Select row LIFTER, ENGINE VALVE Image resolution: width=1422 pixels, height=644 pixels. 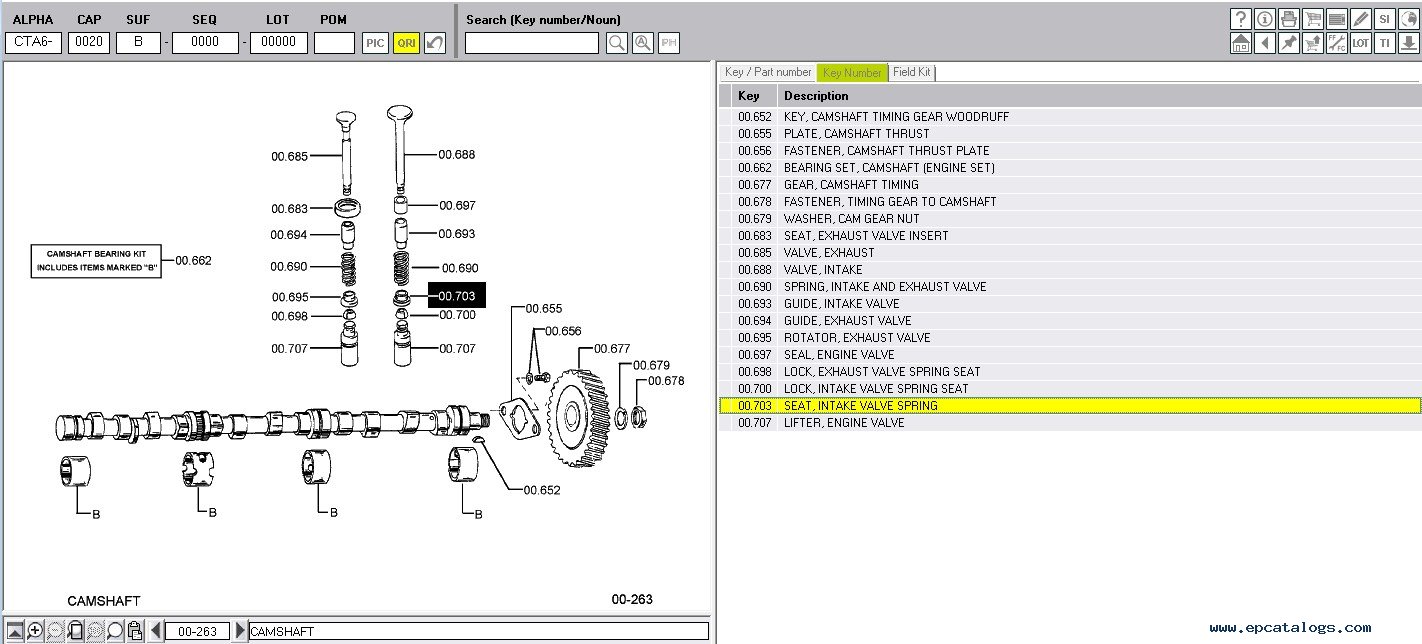coord(1070,423)
